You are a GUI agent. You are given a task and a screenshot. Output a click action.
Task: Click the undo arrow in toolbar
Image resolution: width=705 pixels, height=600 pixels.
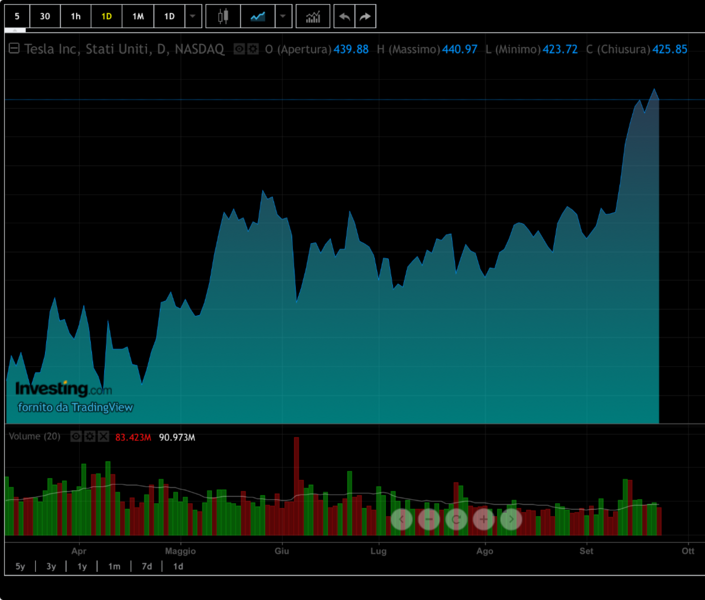click(x=344, y=16)
